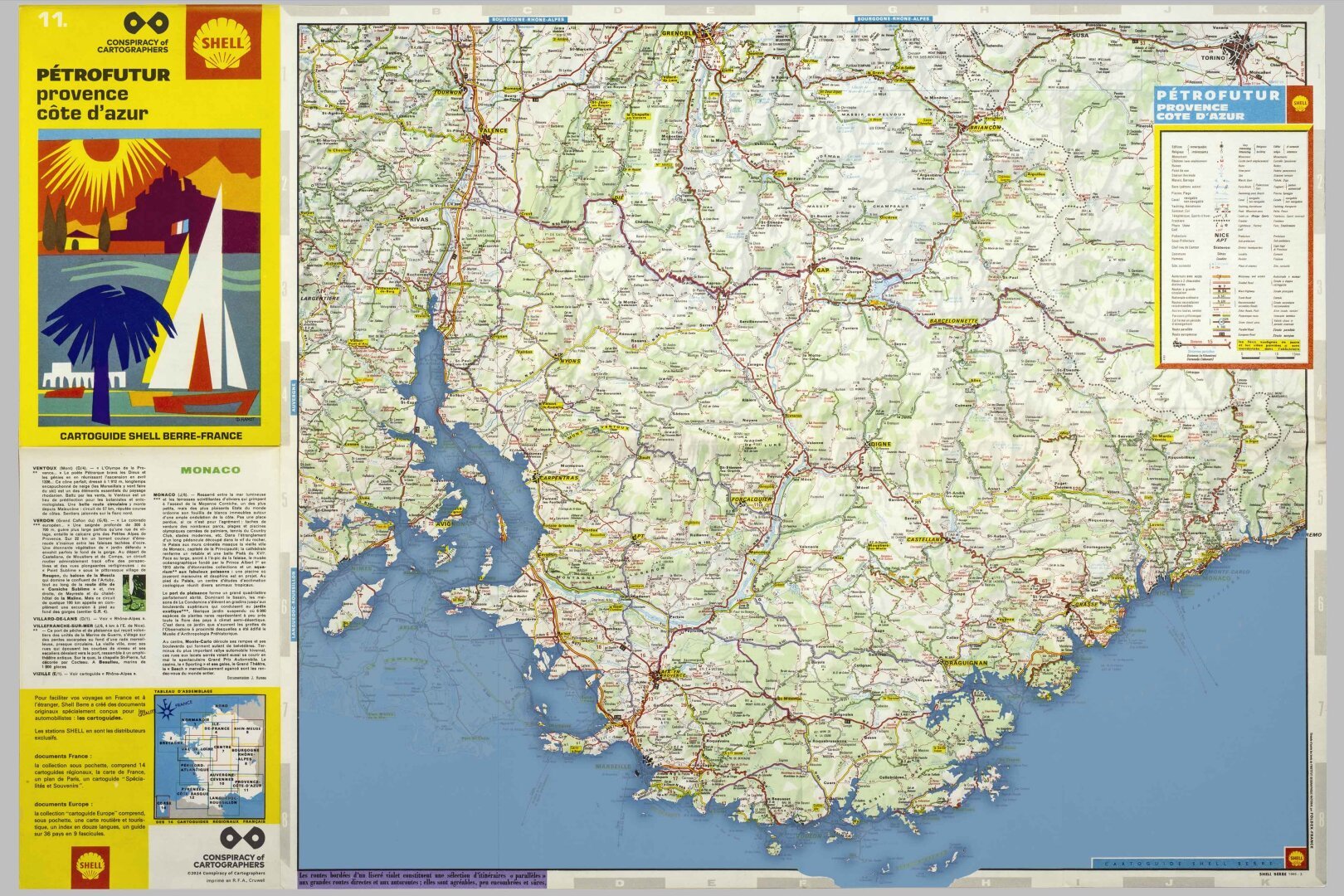Click the 'BRIANÇON' label on the map

point(986,127)
